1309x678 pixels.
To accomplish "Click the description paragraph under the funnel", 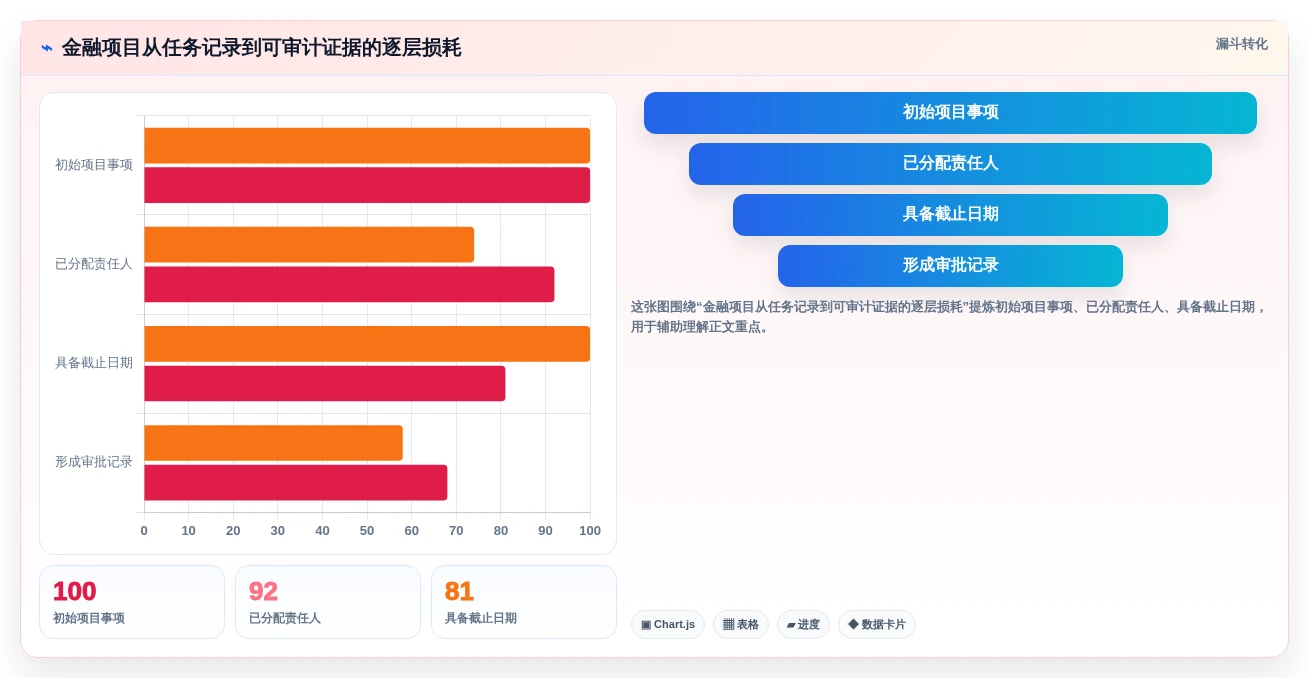I will click(x=949, y=317).
